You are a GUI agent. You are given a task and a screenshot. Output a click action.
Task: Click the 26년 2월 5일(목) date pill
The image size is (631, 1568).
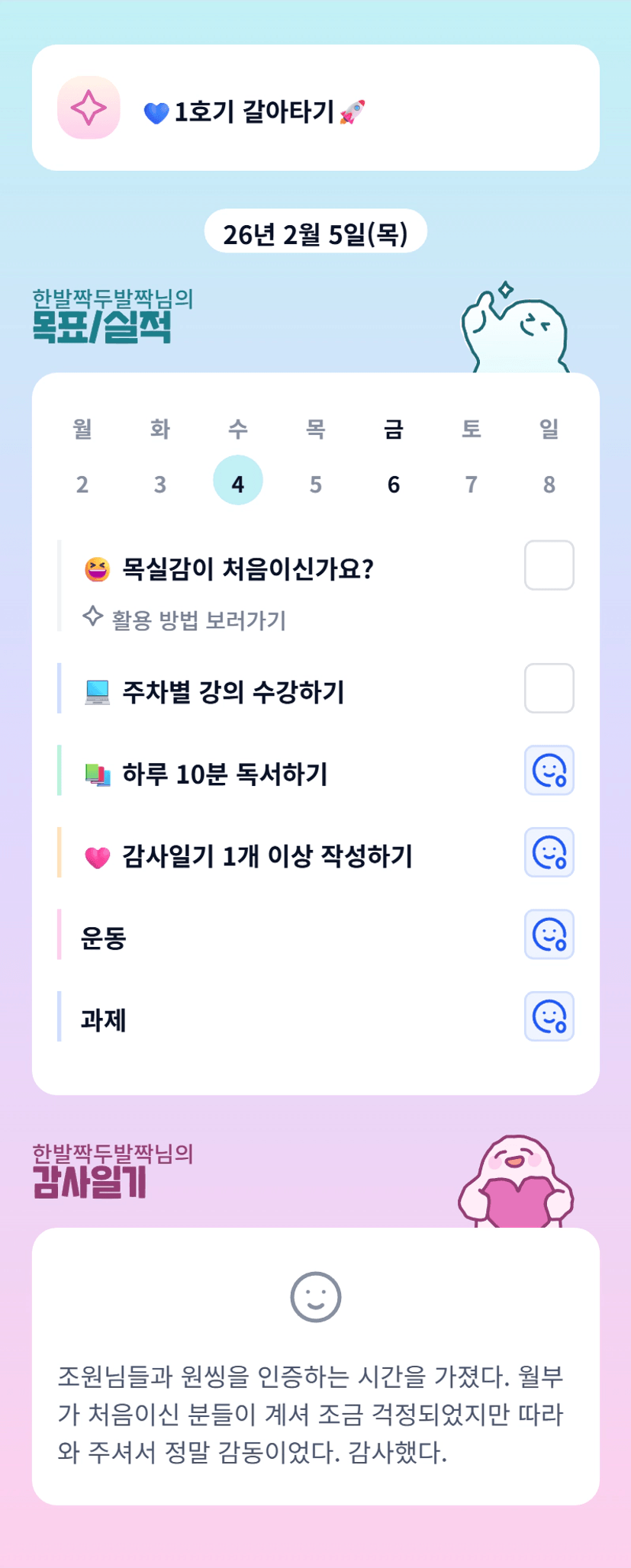[315, 233]
